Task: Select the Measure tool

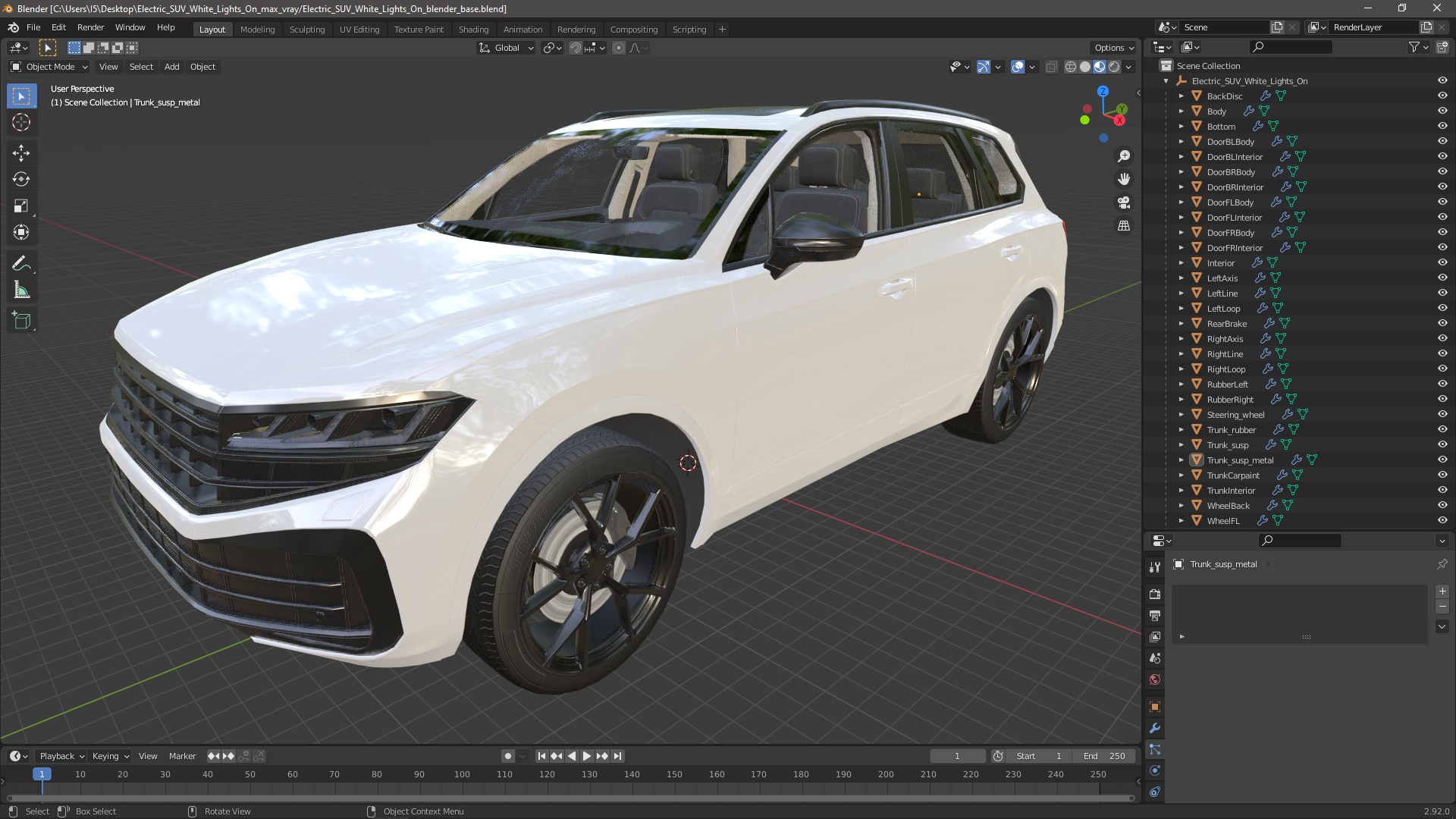Action: click(21, 290)
